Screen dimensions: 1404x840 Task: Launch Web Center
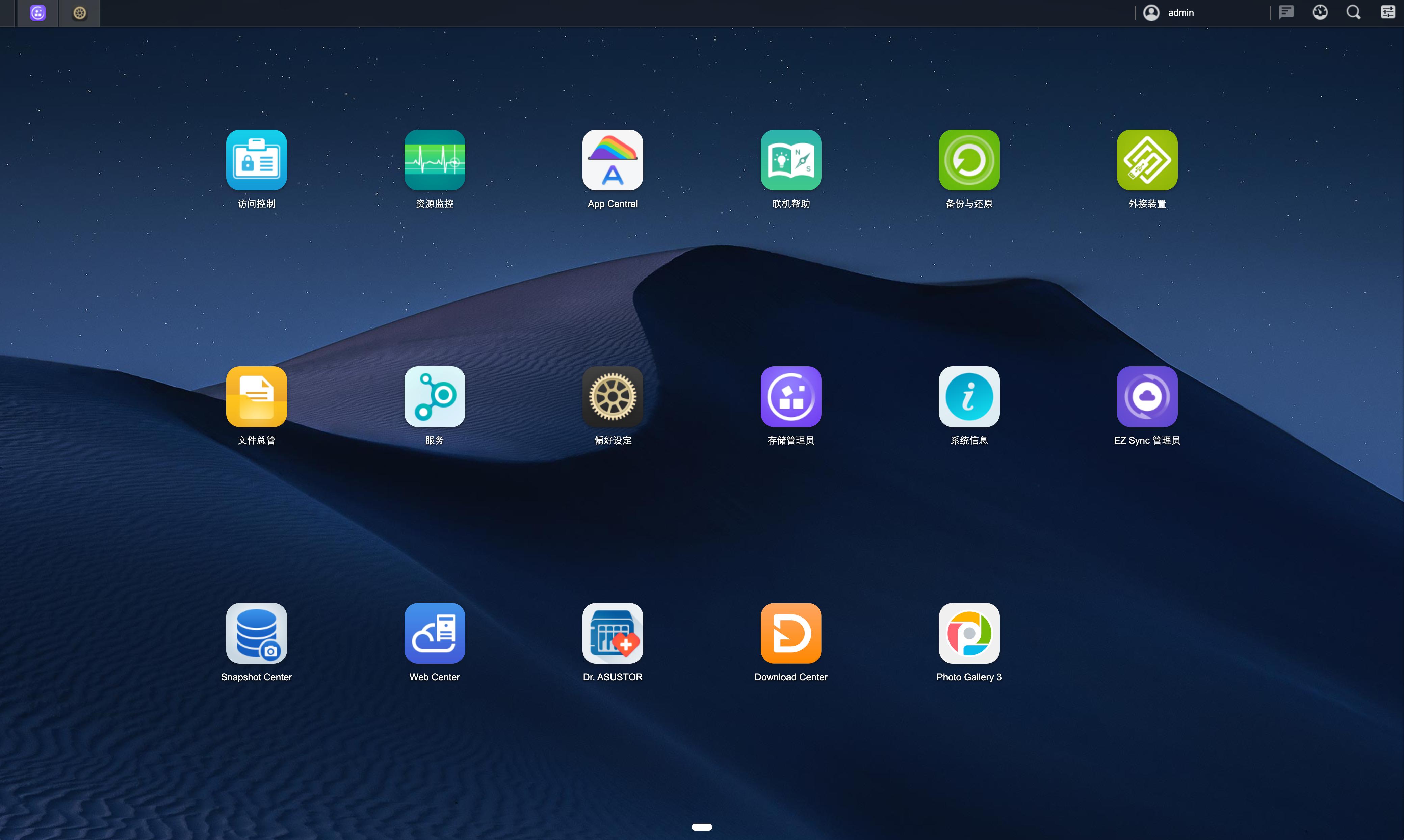[x=434, y=633]
